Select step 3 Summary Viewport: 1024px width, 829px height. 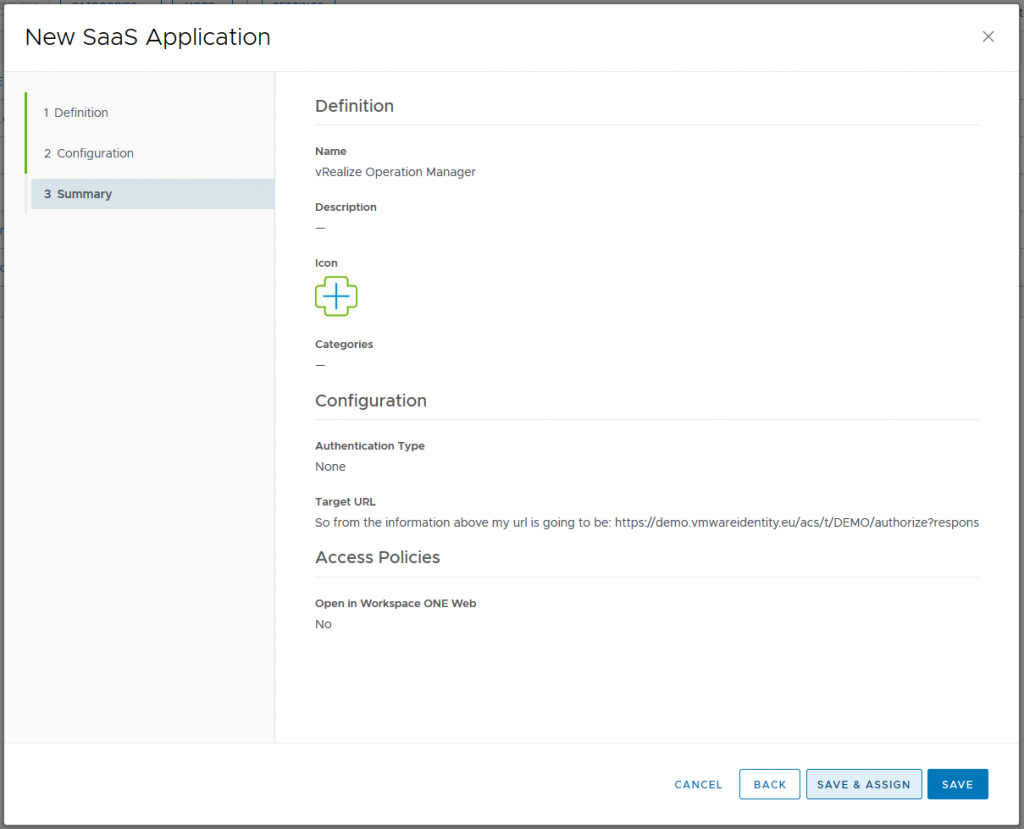coord(152,194)
